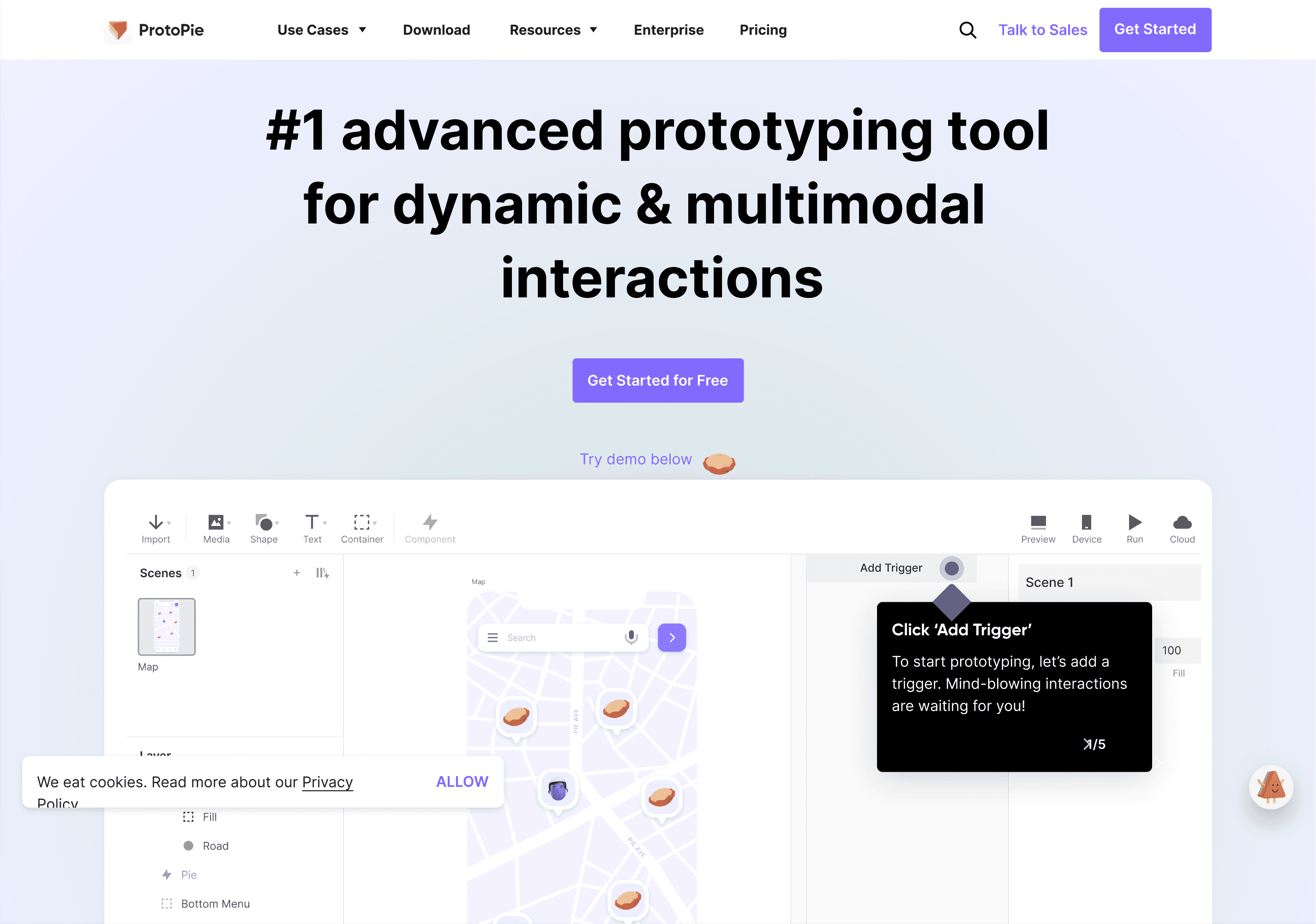
Task: Navigate to the Enterprise menu item
Action: tap(668, 30)
